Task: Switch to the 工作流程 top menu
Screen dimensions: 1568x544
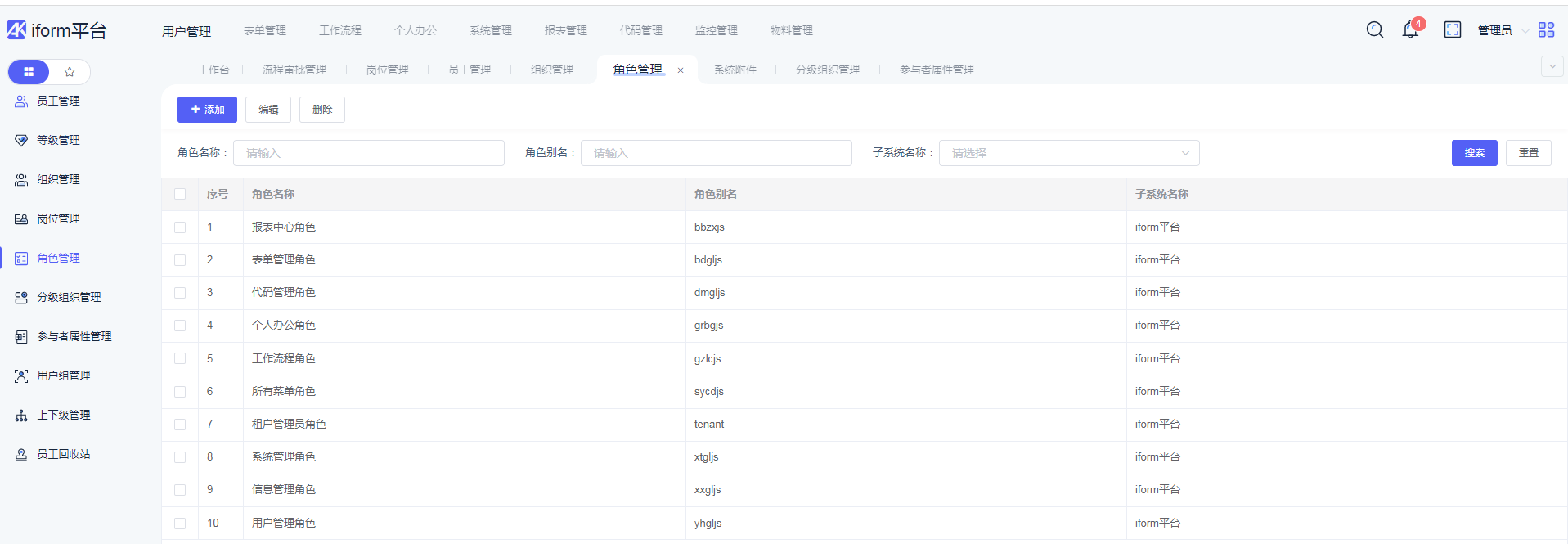Action: point(340,30)
